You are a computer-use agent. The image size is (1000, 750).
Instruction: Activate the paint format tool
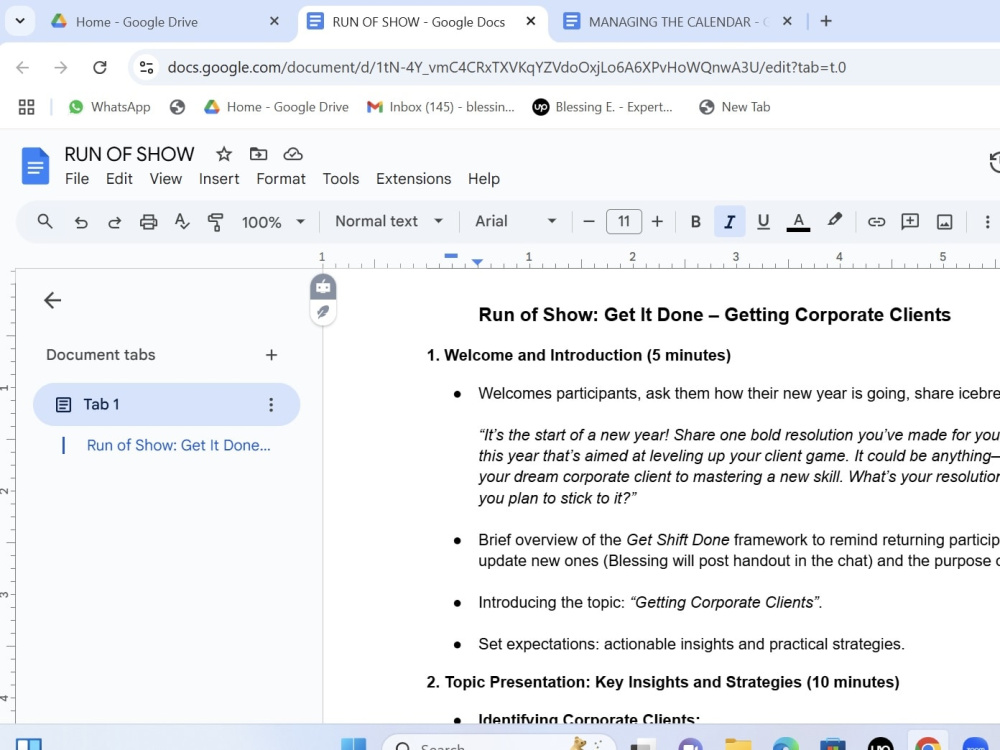tap(216, 222)
